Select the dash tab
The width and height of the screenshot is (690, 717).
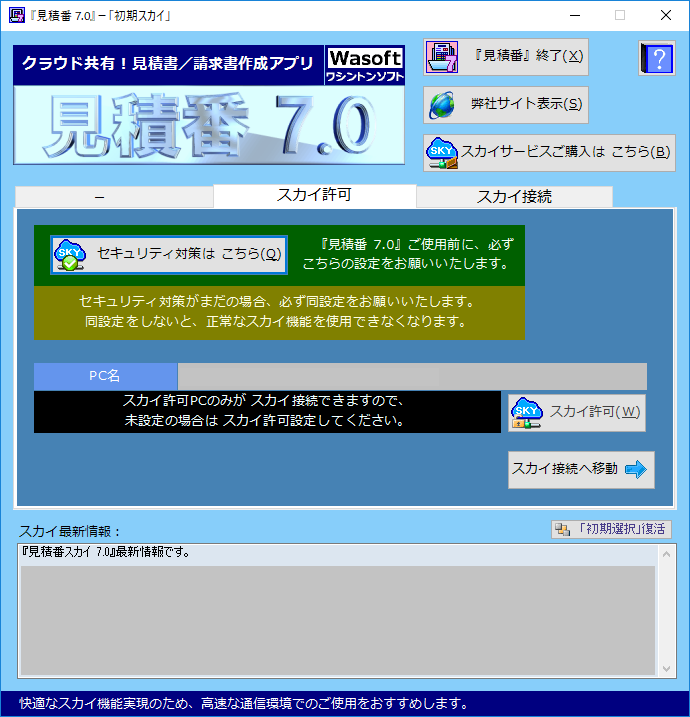(114, 197)
